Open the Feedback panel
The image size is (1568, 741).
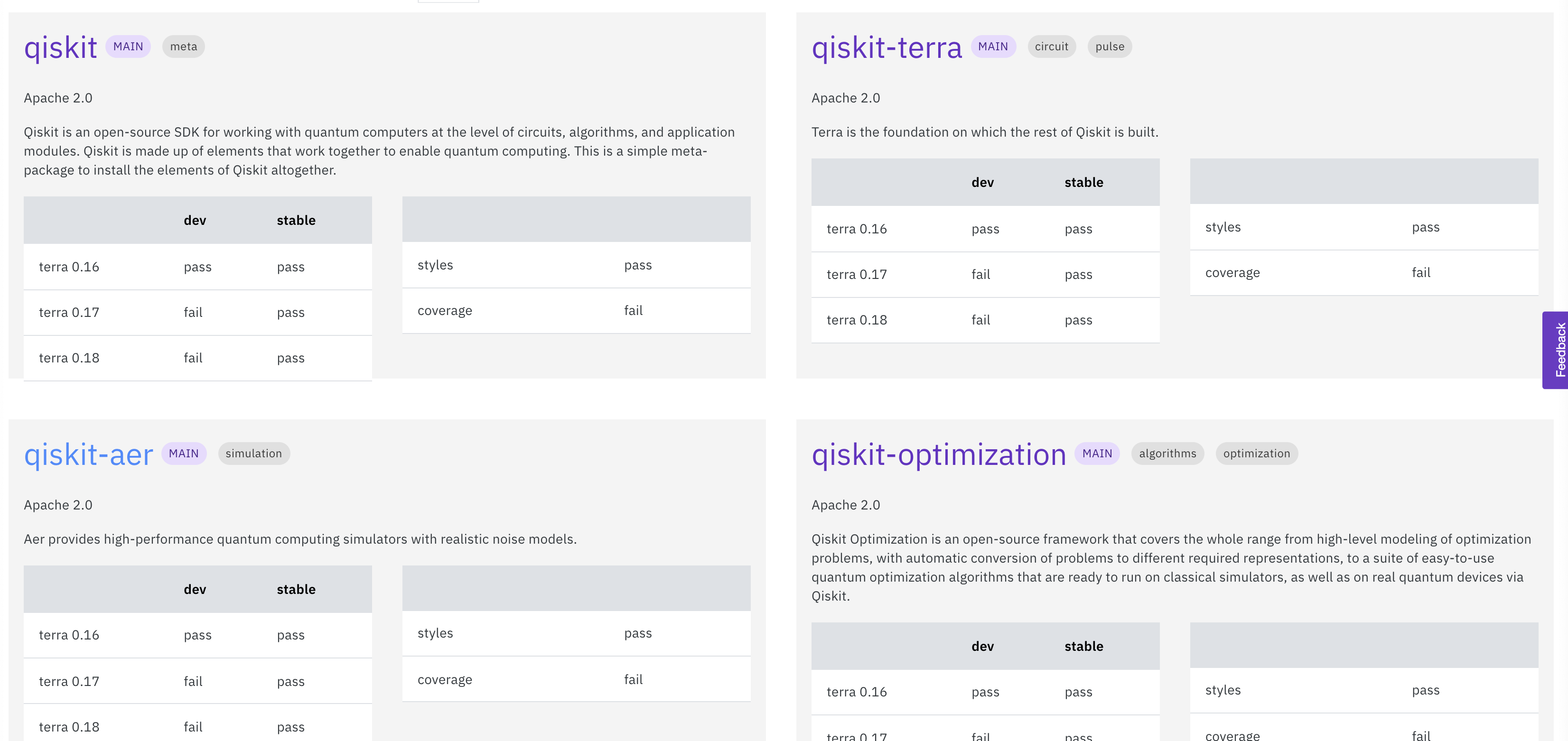[x=1558, y=351]
